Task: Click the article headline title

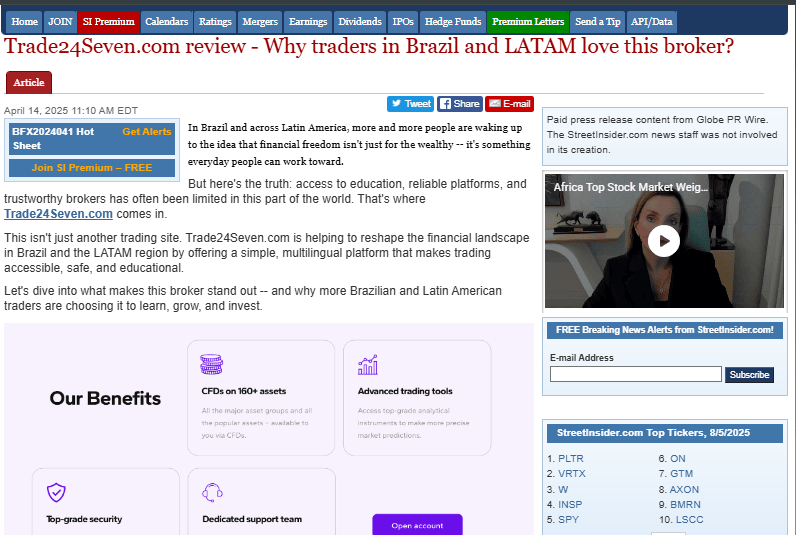Action: [x=369, y=47]
